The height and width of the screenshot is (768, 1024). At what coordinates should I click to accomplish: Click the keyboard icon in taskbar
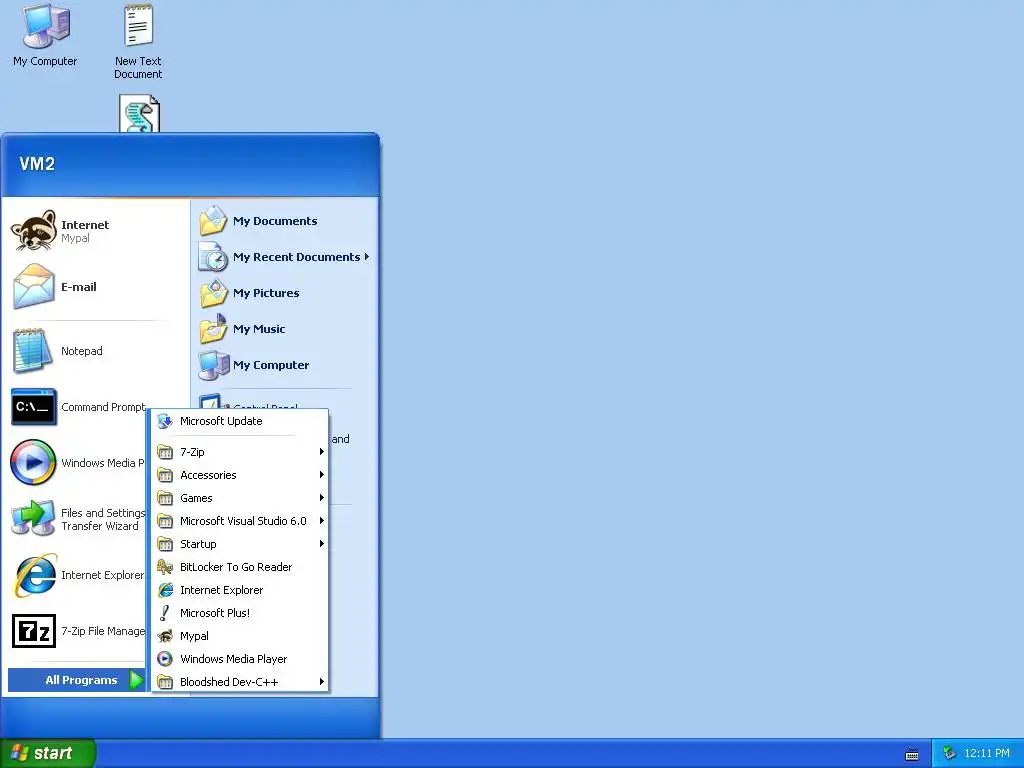[x=912, y=755]
